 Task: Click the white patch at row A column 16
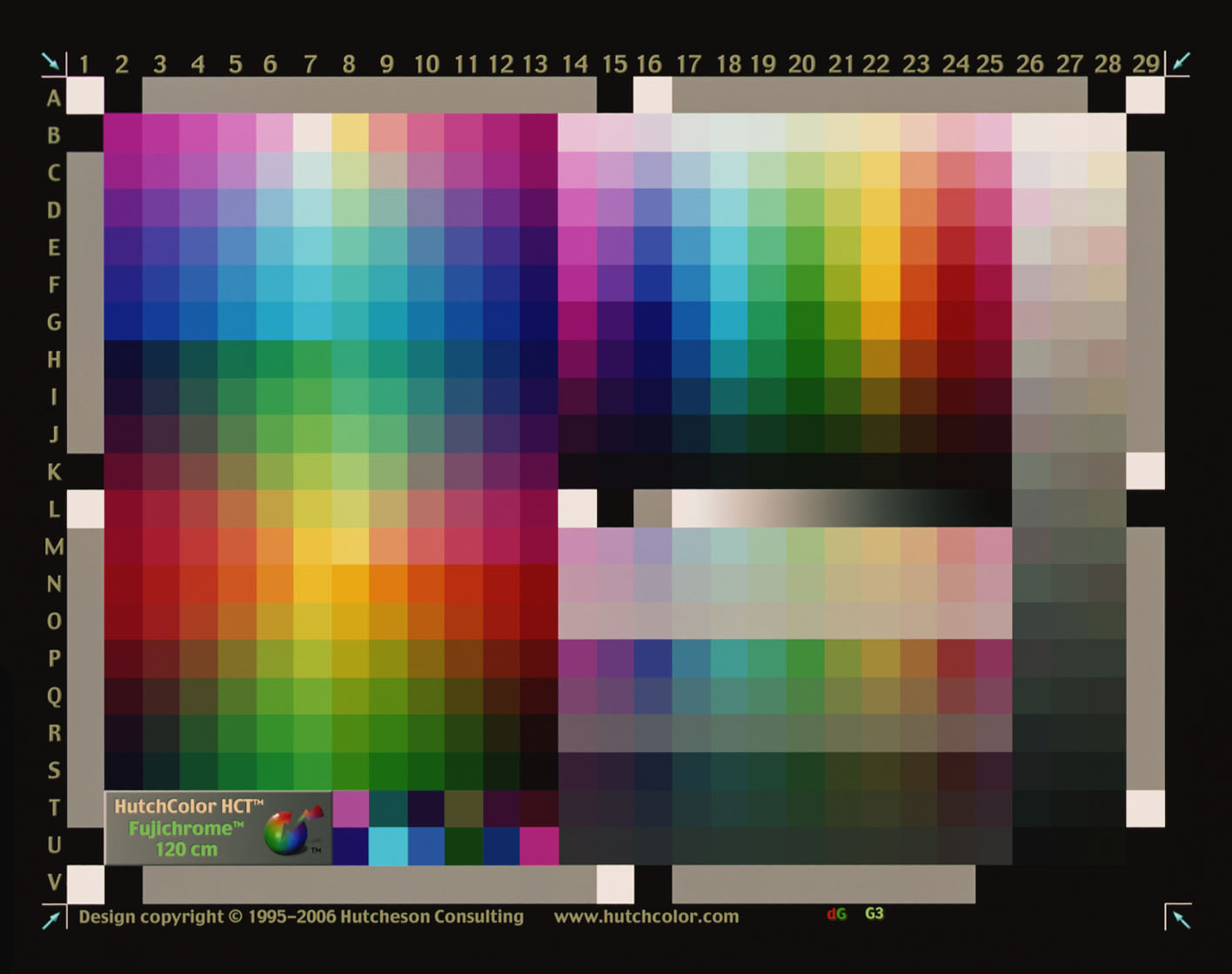(x=653, y=96)
